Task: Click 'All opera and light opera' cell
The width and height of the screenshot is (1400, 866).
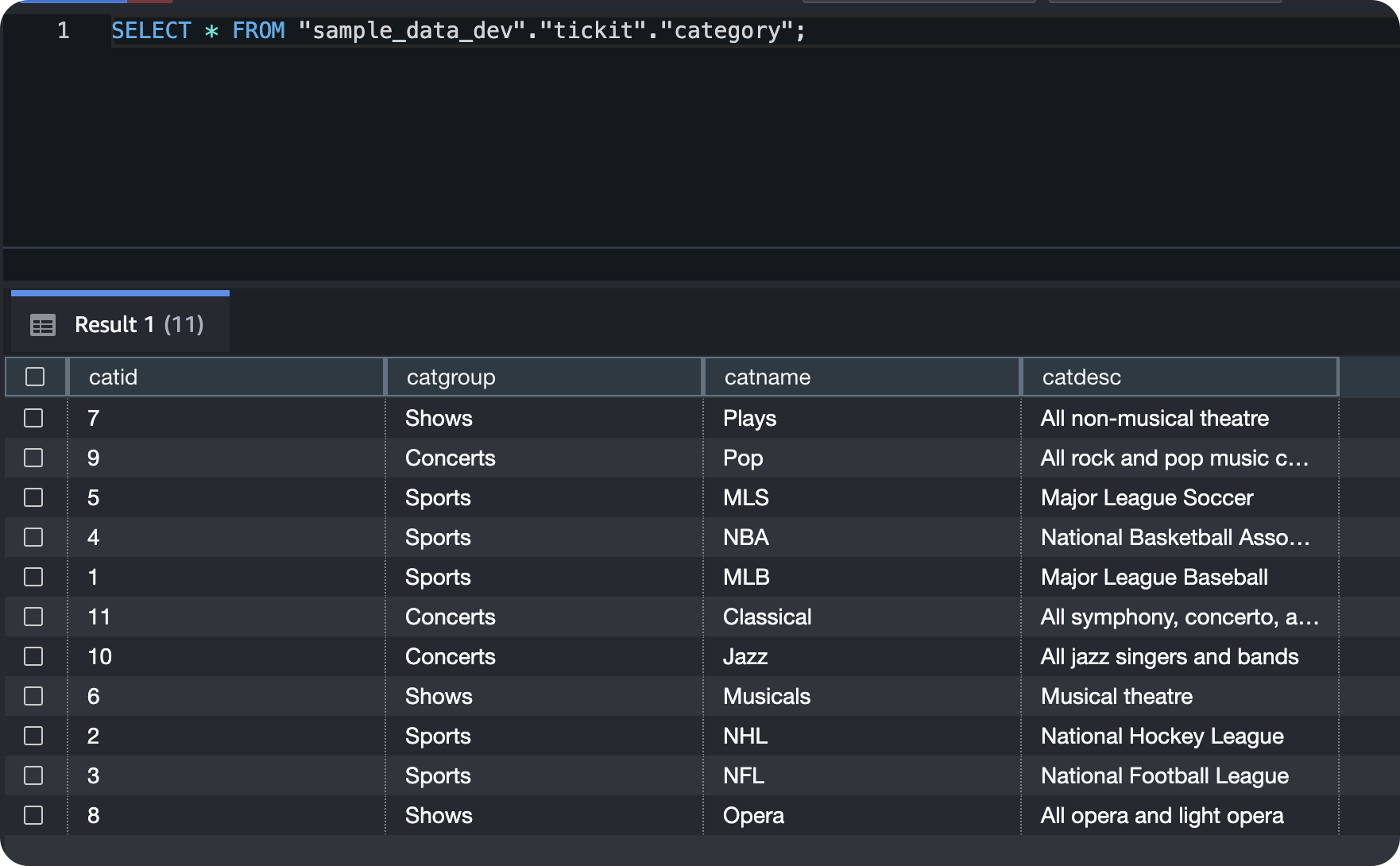Action: pos(1180,815)
